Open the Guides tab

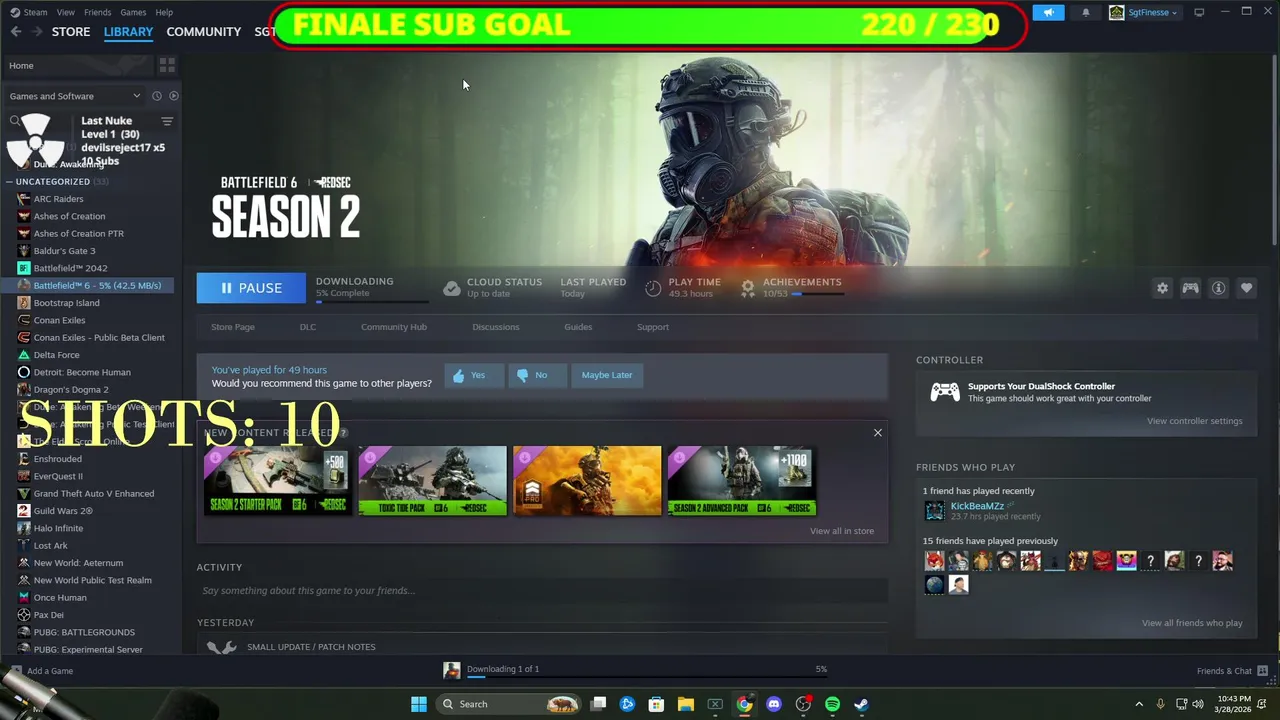click(578, 327)
